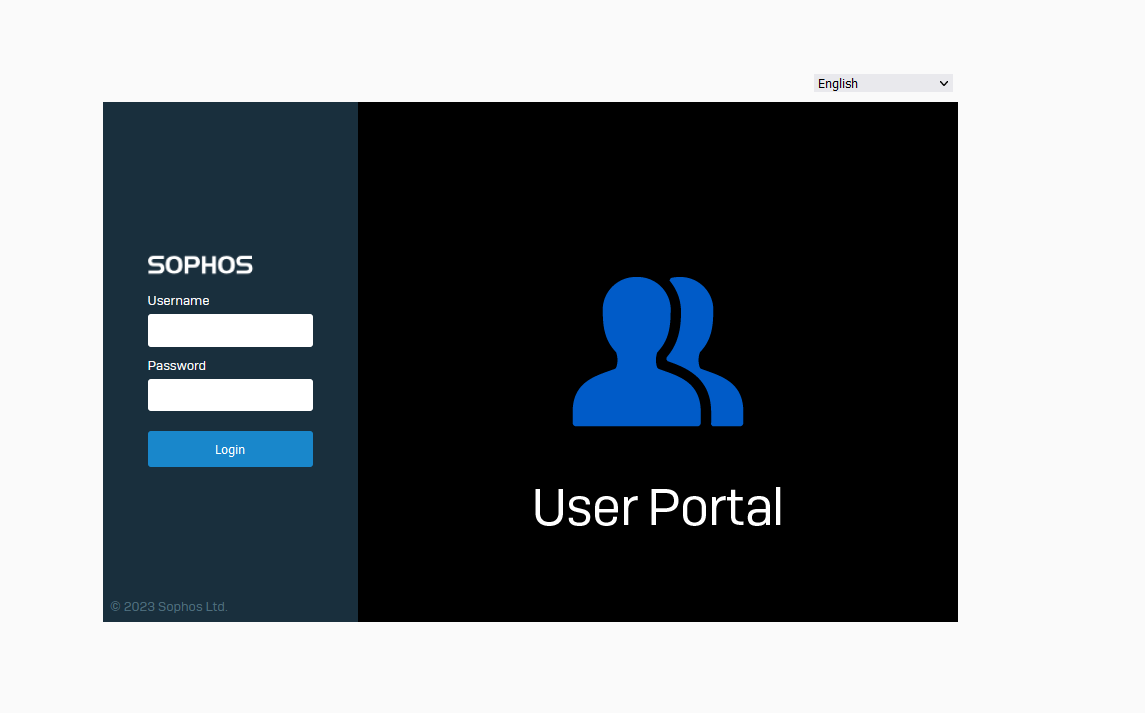Click the Password label
Viewport: 1145px width, 713px height.
(177, 365)
